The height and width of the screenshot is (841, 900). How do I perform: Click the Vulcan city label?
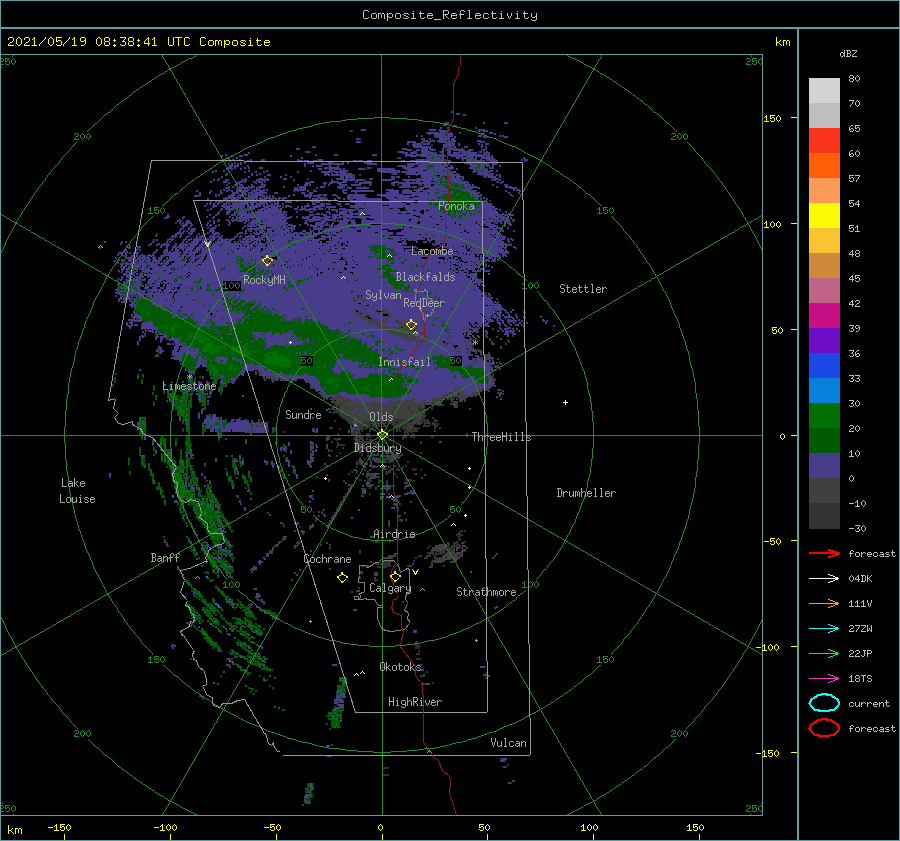point(508,743)
